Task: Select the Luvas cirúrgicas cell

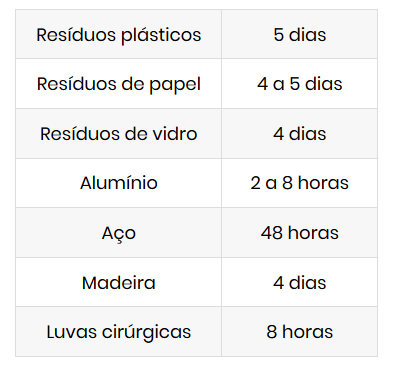Action: [119, 332]
